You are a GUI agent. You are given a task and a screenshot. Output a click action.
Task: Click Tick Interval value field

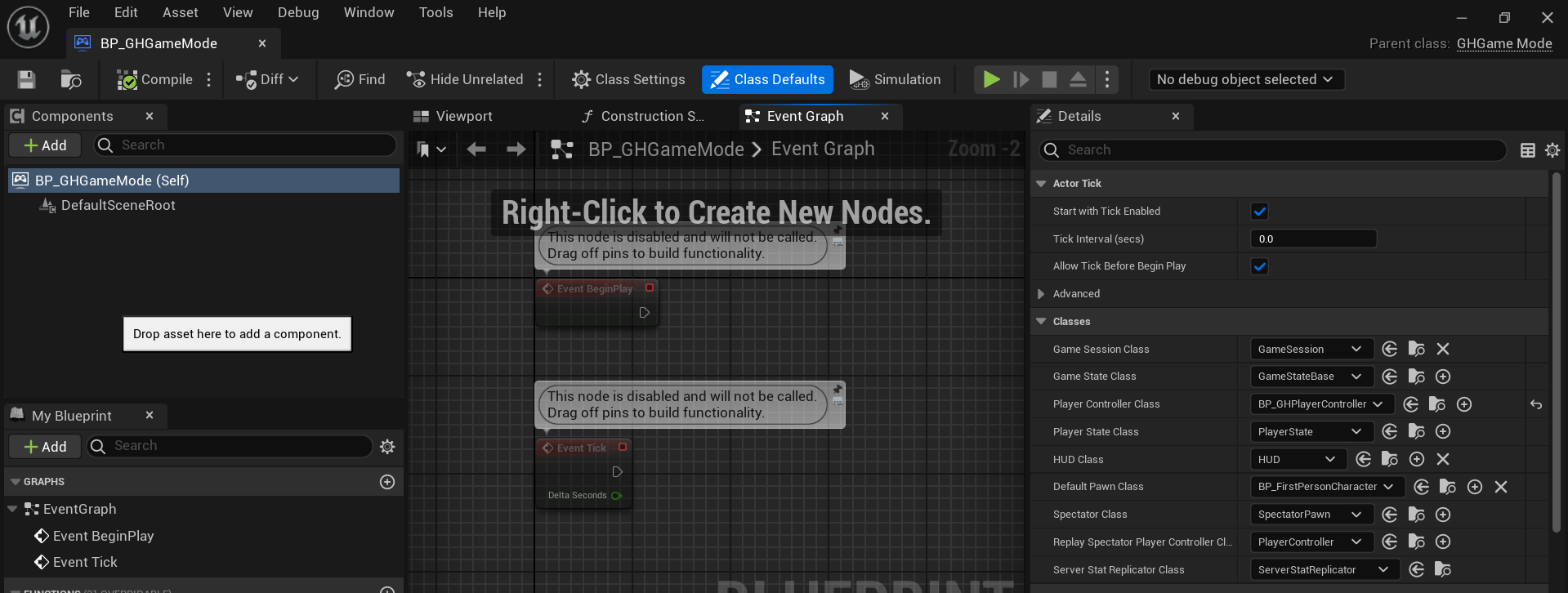(1313, 239)
